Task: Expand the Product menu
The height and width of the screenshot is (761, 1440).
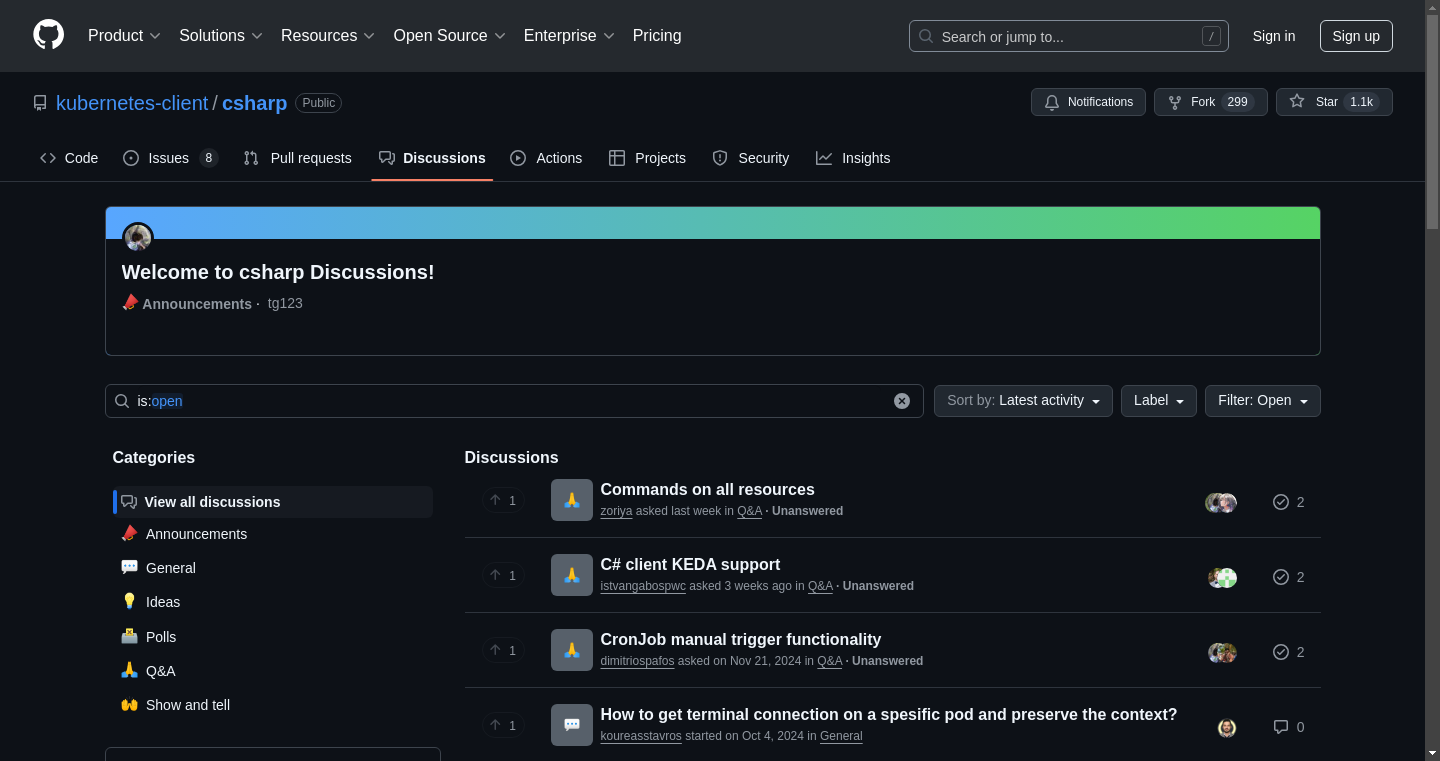Action: [x=124, y=36]
